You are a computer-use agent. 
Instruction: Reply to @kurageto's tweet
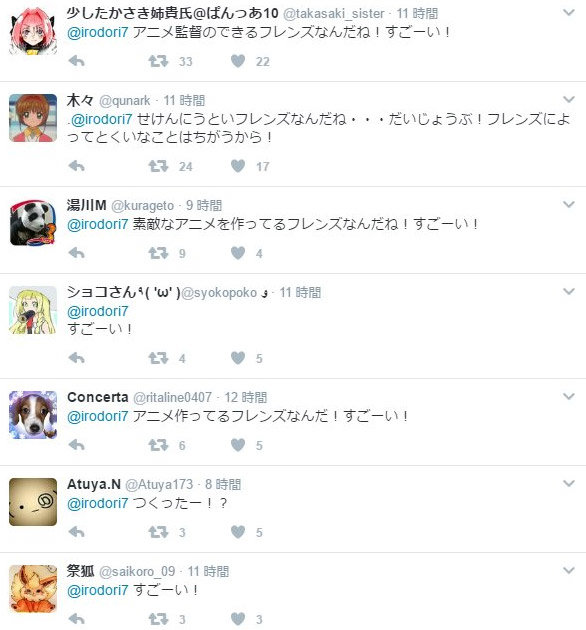click(76, 253)
